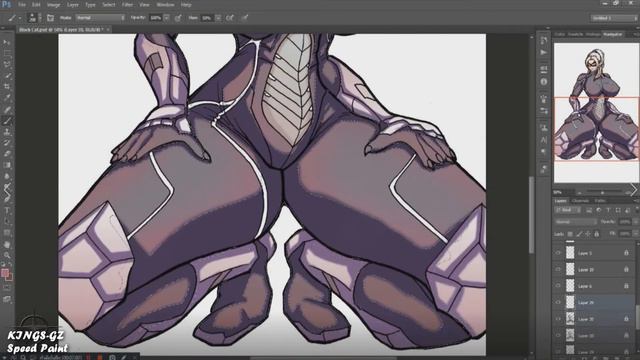Image resolution: width=640 pixels, height=360 pixels.
Task: Select the Shape tool
Action: point(7,233)
